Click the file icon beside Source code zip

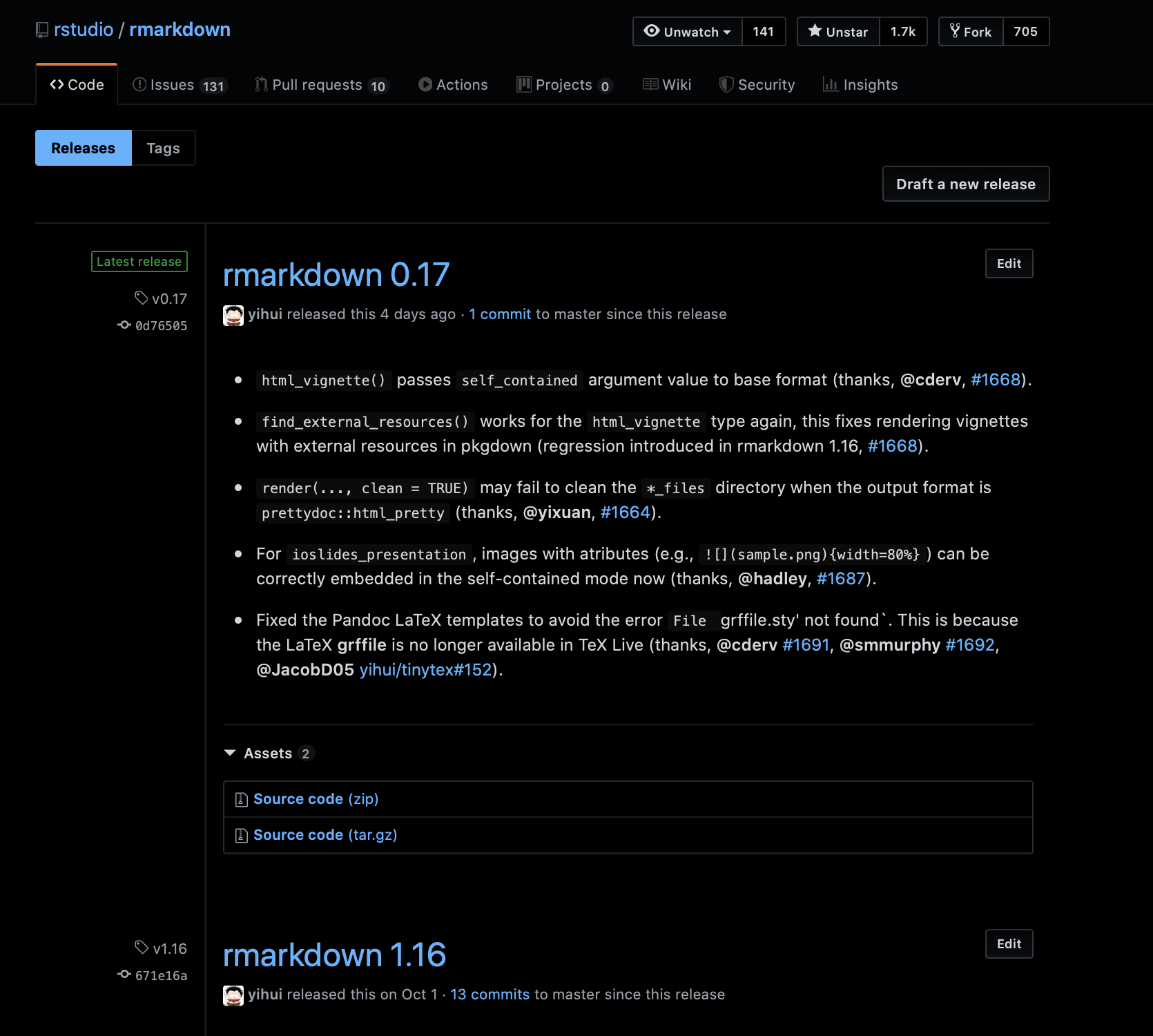[x=241, y=799]
